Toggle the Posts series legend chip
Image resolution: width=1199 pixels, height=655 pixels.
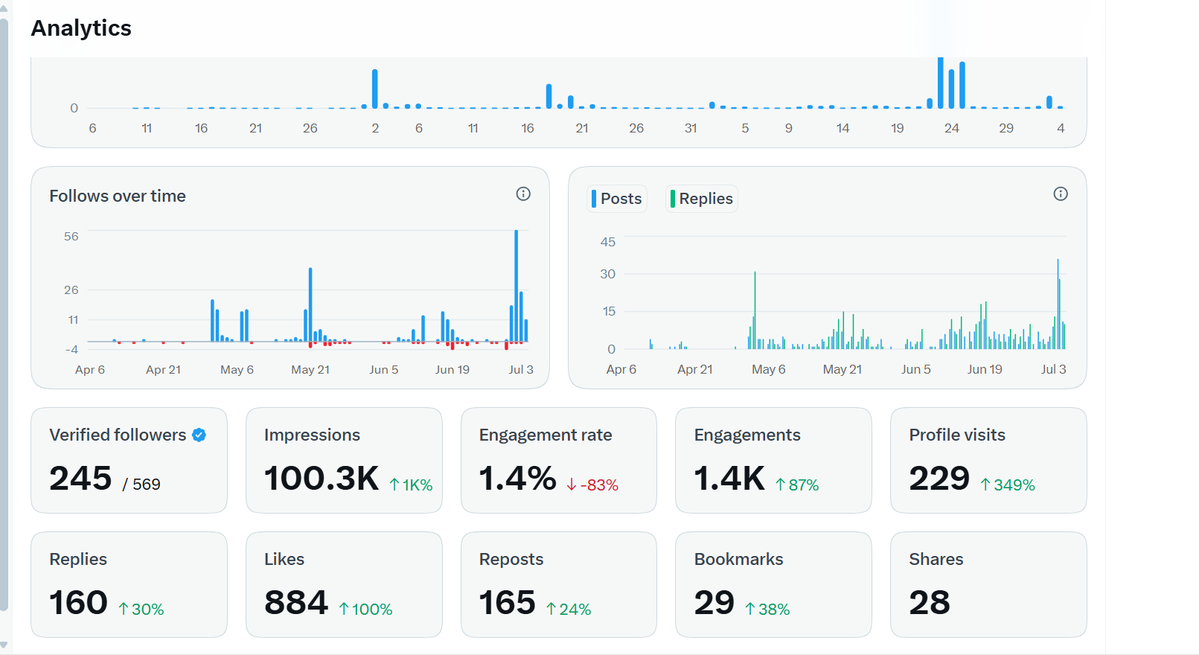(617, 199)
